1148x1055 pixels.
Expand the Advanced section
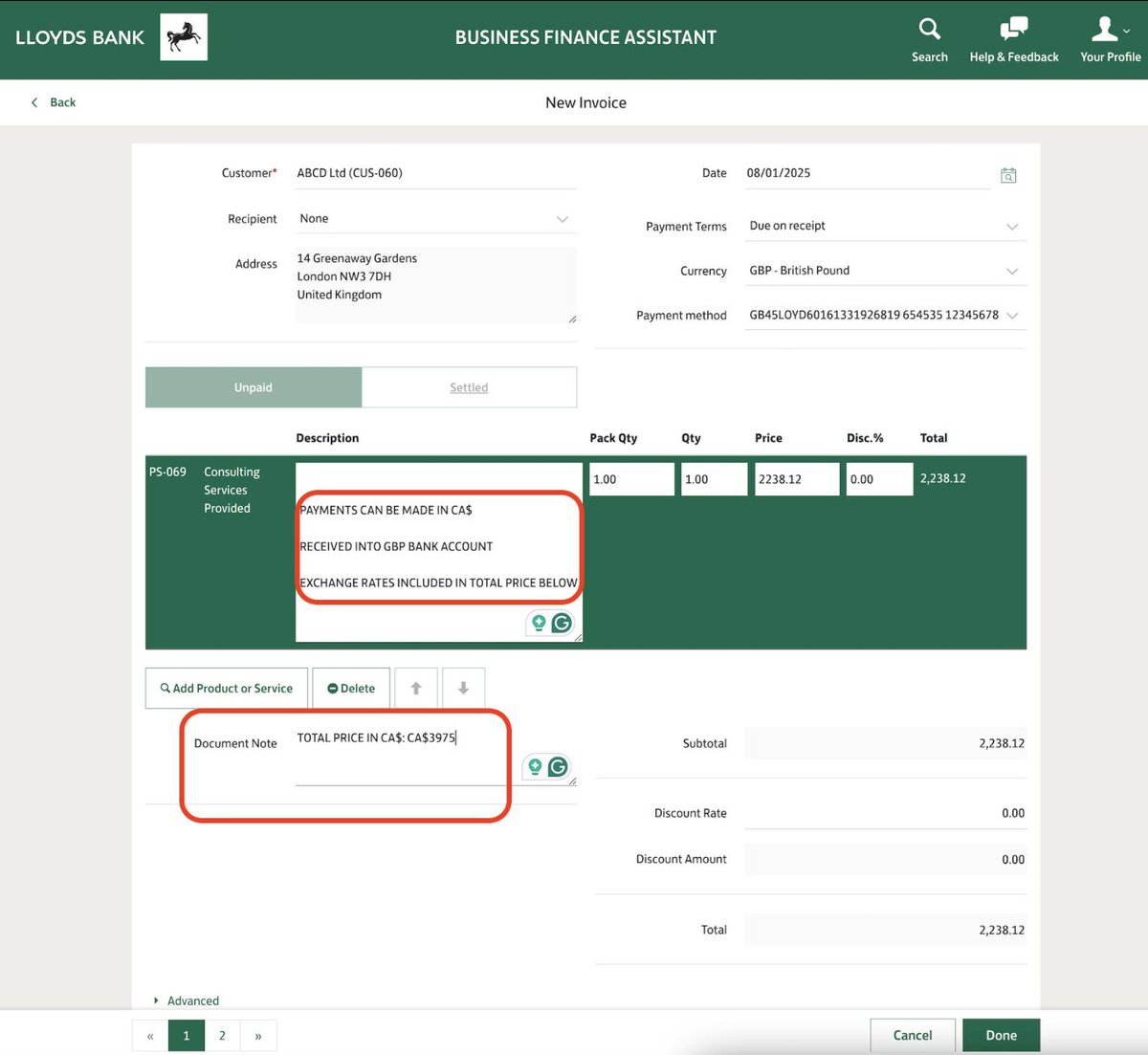(187, 1000)
